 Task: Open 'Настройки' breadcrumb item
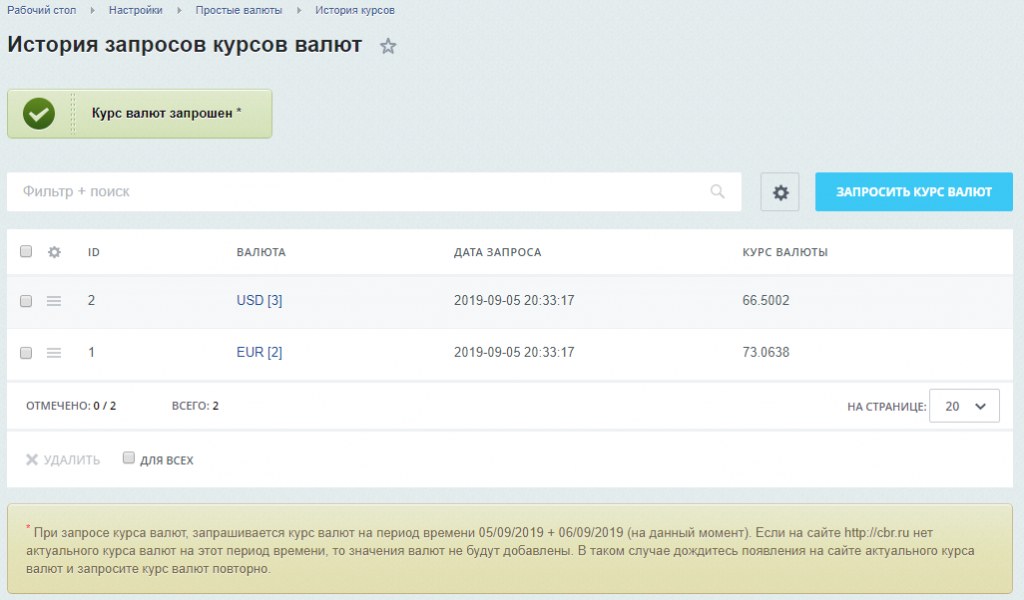(135, 10)
